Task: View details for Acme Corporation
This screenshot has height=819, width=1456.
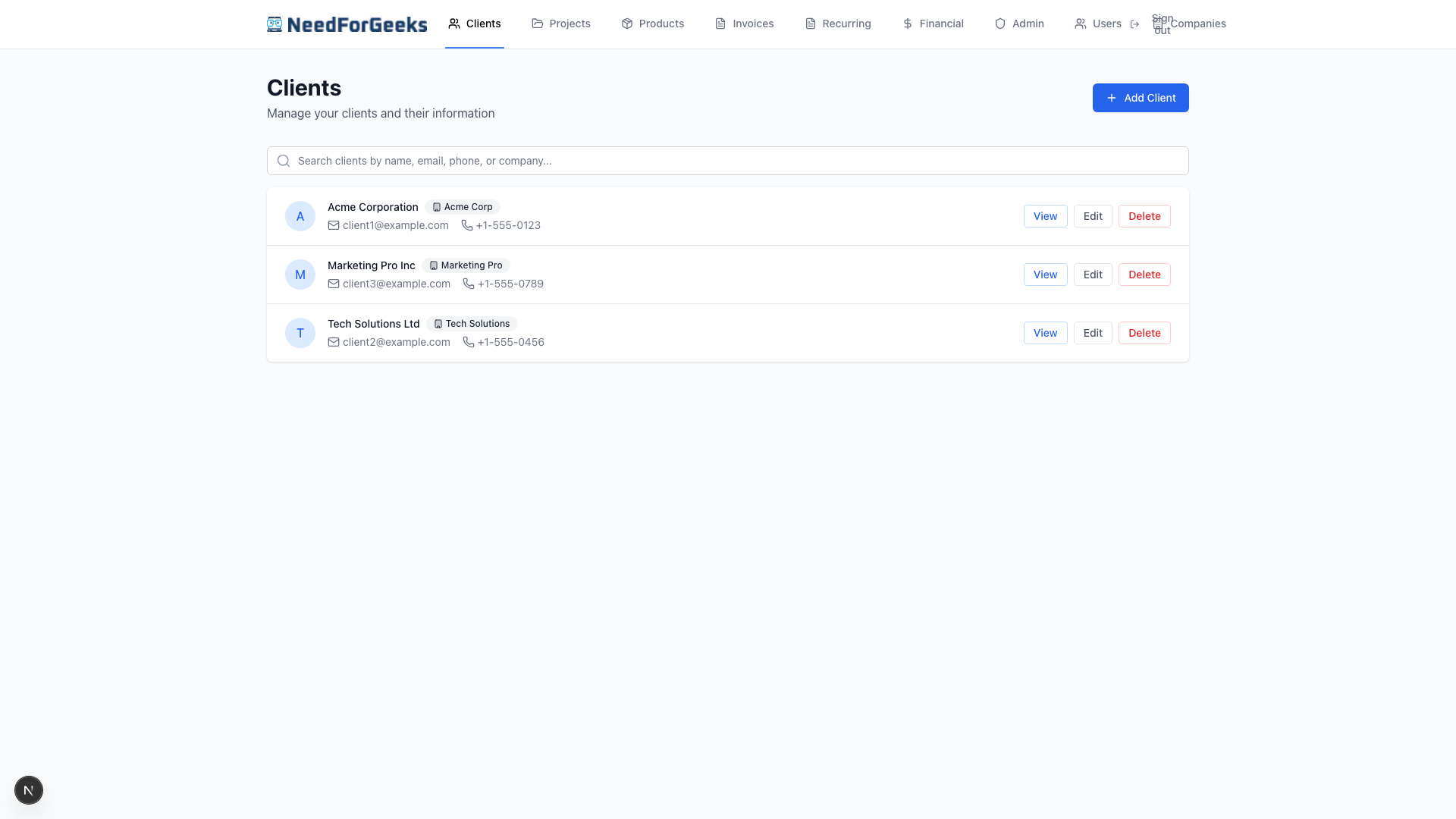Action: tap(1045, 216)
